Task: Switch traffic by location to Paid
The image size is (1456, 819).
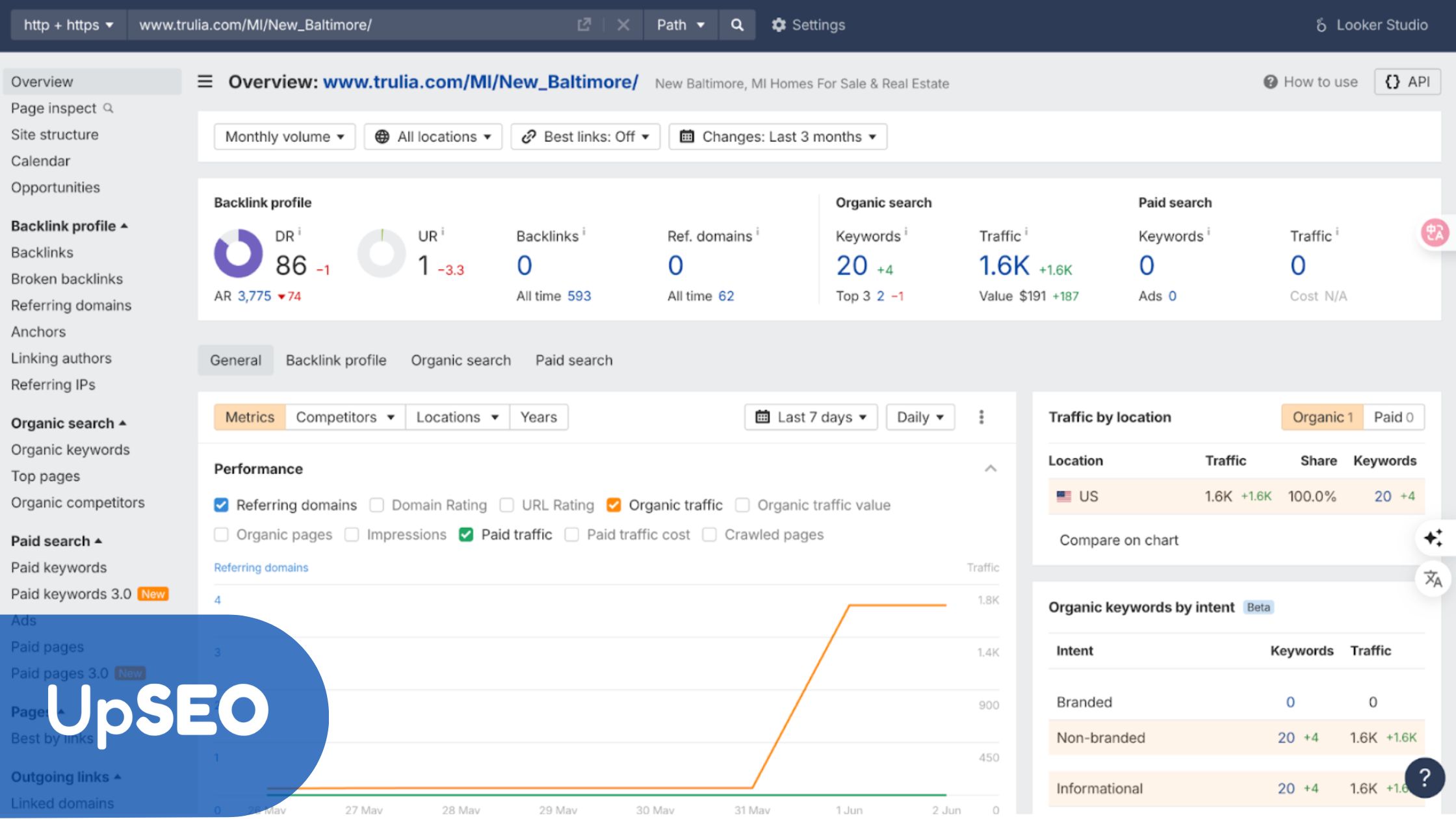Action: coord(1394,417)
